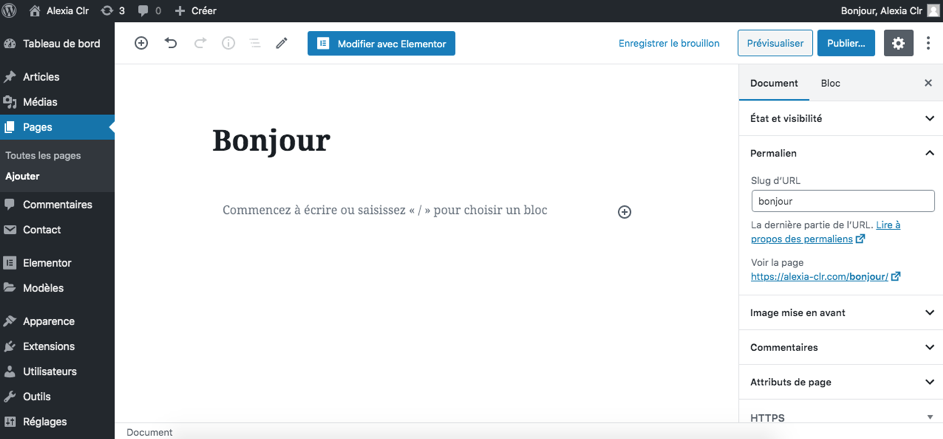Add a block with the toolbar plus icon
943x439 pixels.
point(141,43)
